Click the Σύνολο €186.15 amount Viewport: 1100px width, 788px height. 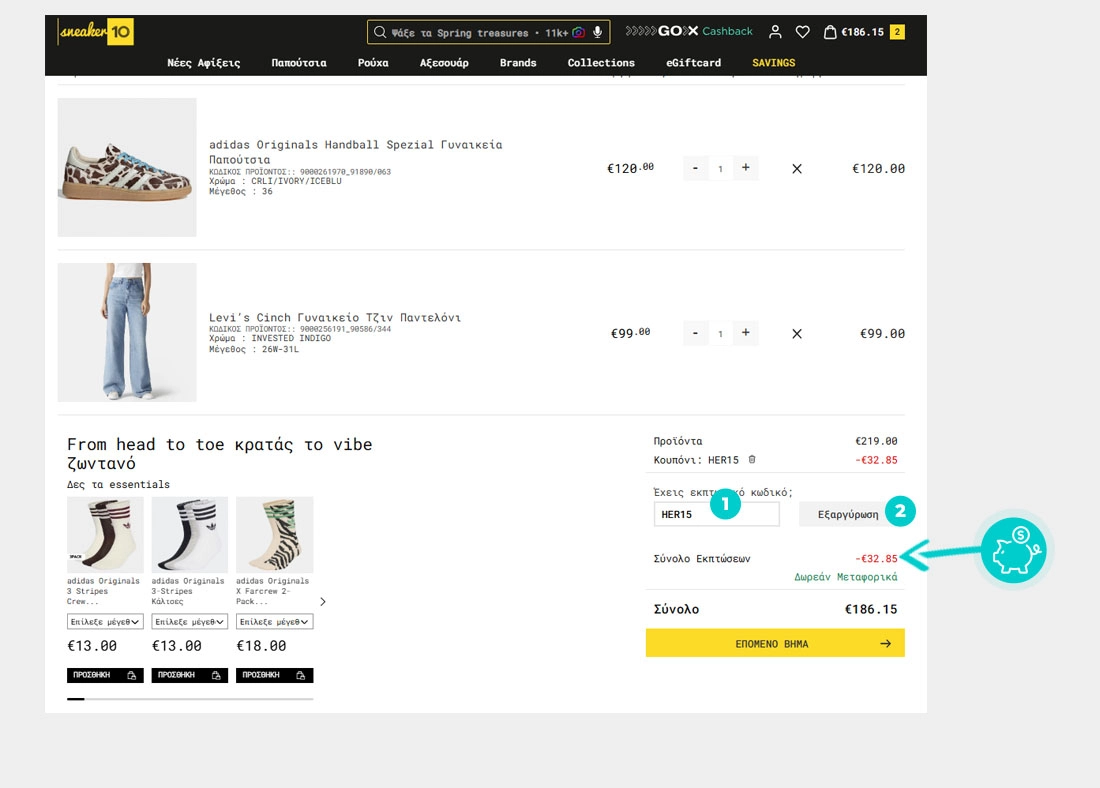pyautogui.click(x=871, y=609)
